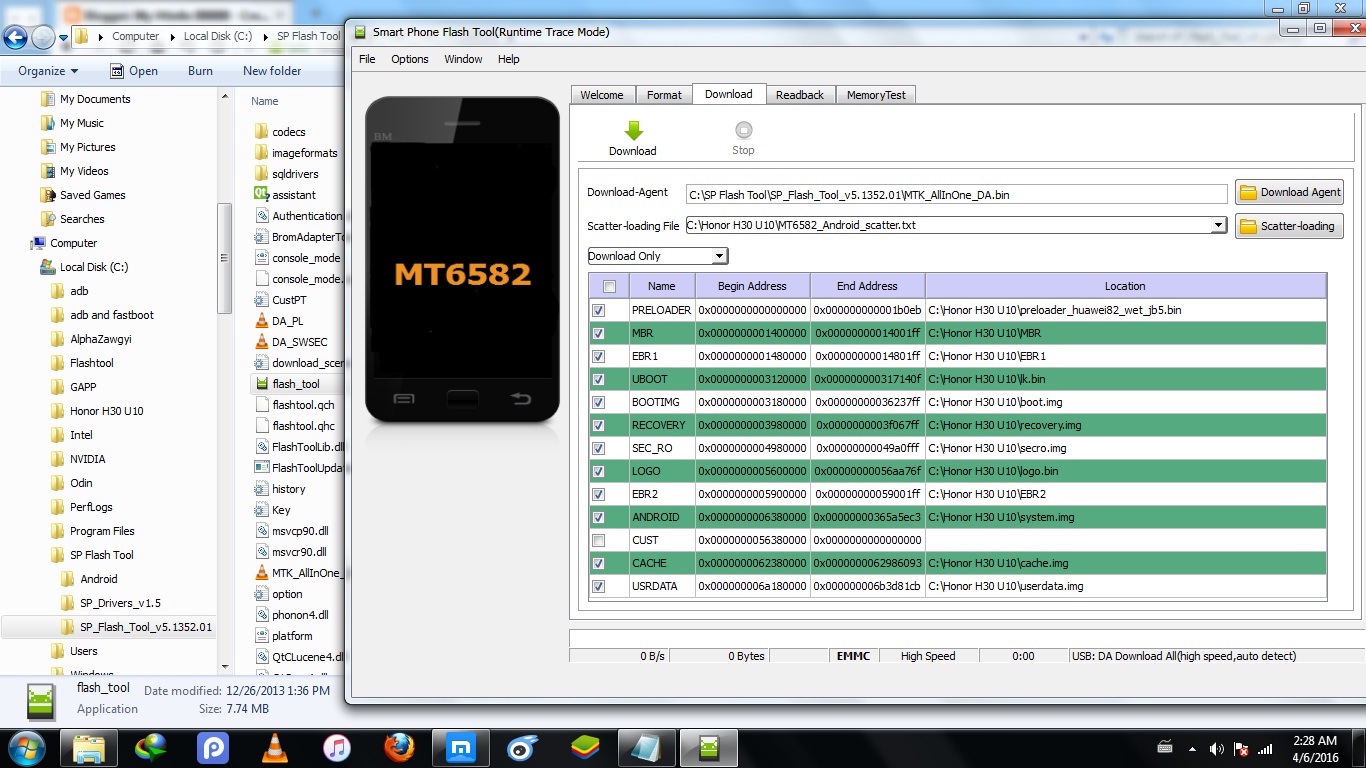Expand breadcrumb arrow after Computer in address bar
Viewport: 1366px width, 768px height.
point(169,36)
